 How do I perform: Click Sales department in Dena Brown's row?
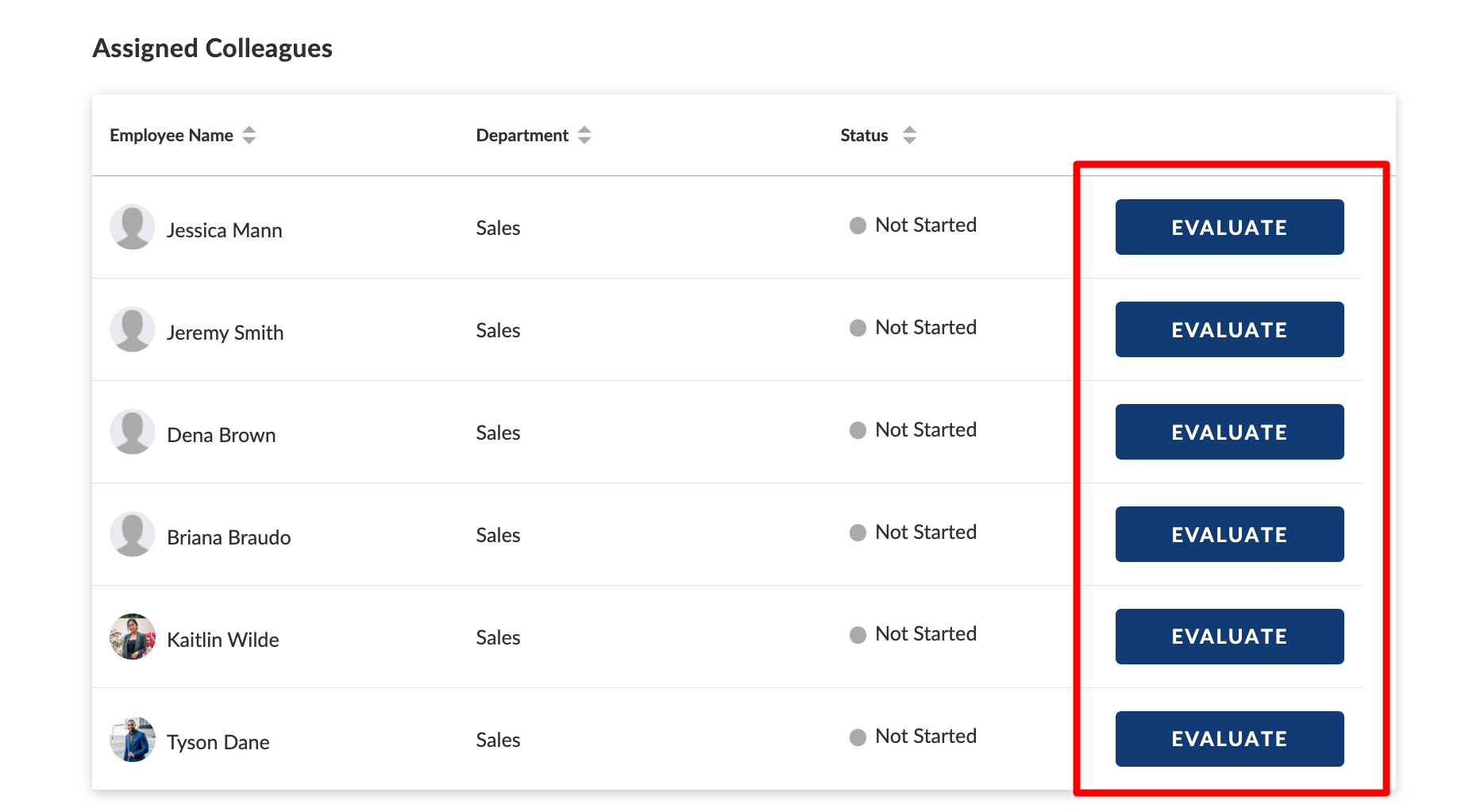pos(498,433)
